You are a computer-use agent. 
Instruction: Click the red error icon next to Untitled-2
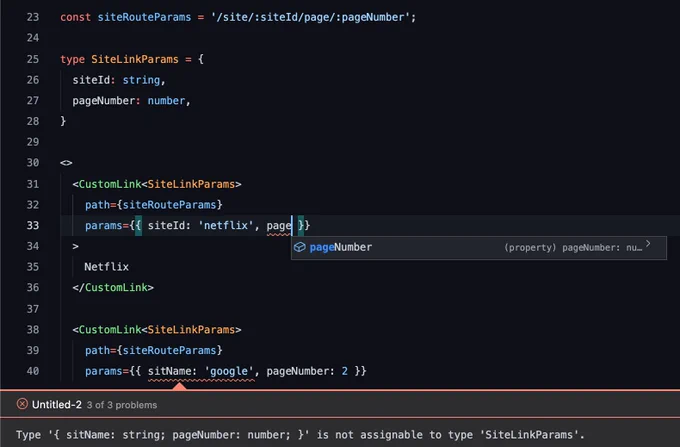point(22,404)
